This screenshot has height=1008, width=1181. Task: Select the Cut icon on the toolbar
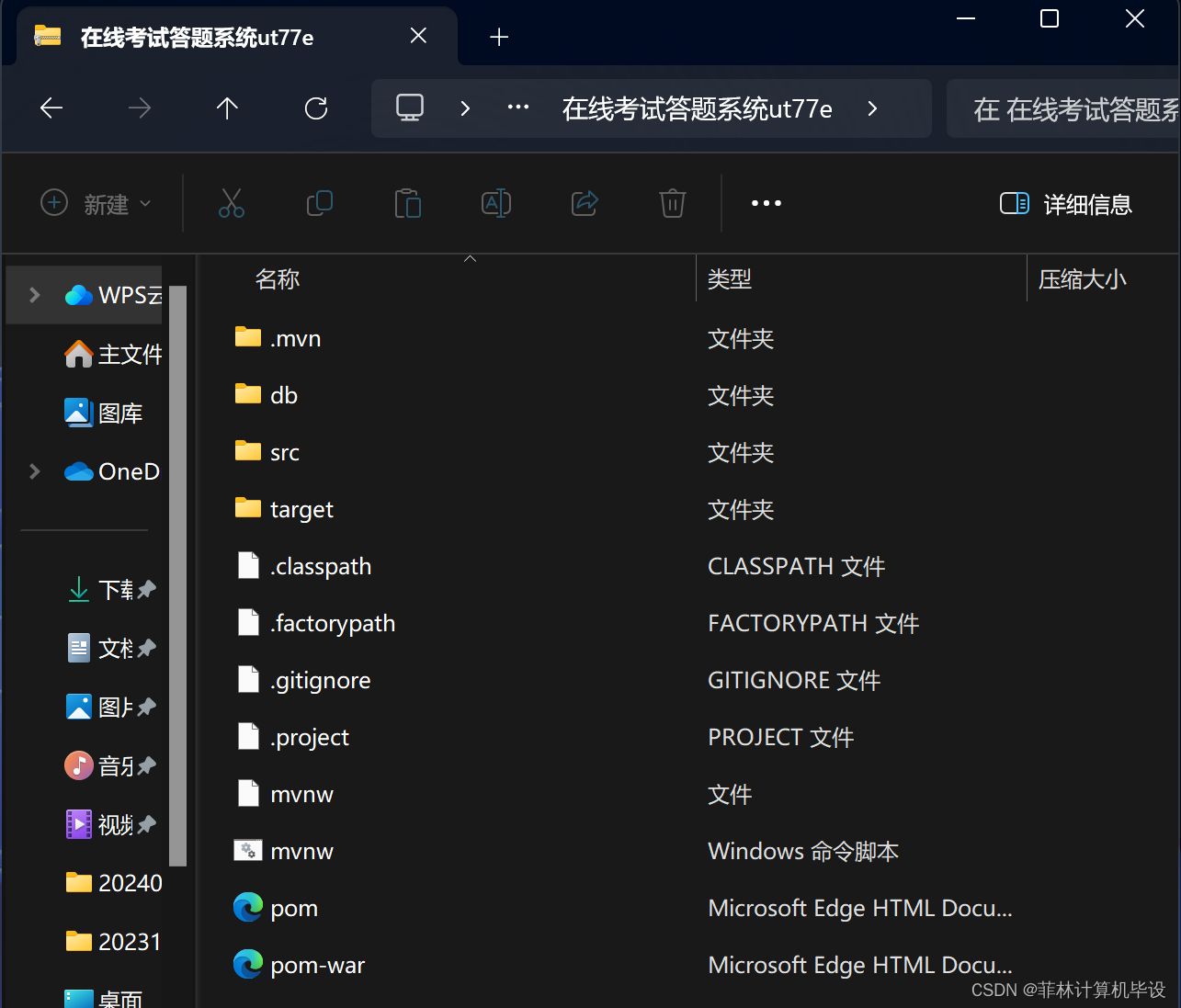tap(231, 203)
